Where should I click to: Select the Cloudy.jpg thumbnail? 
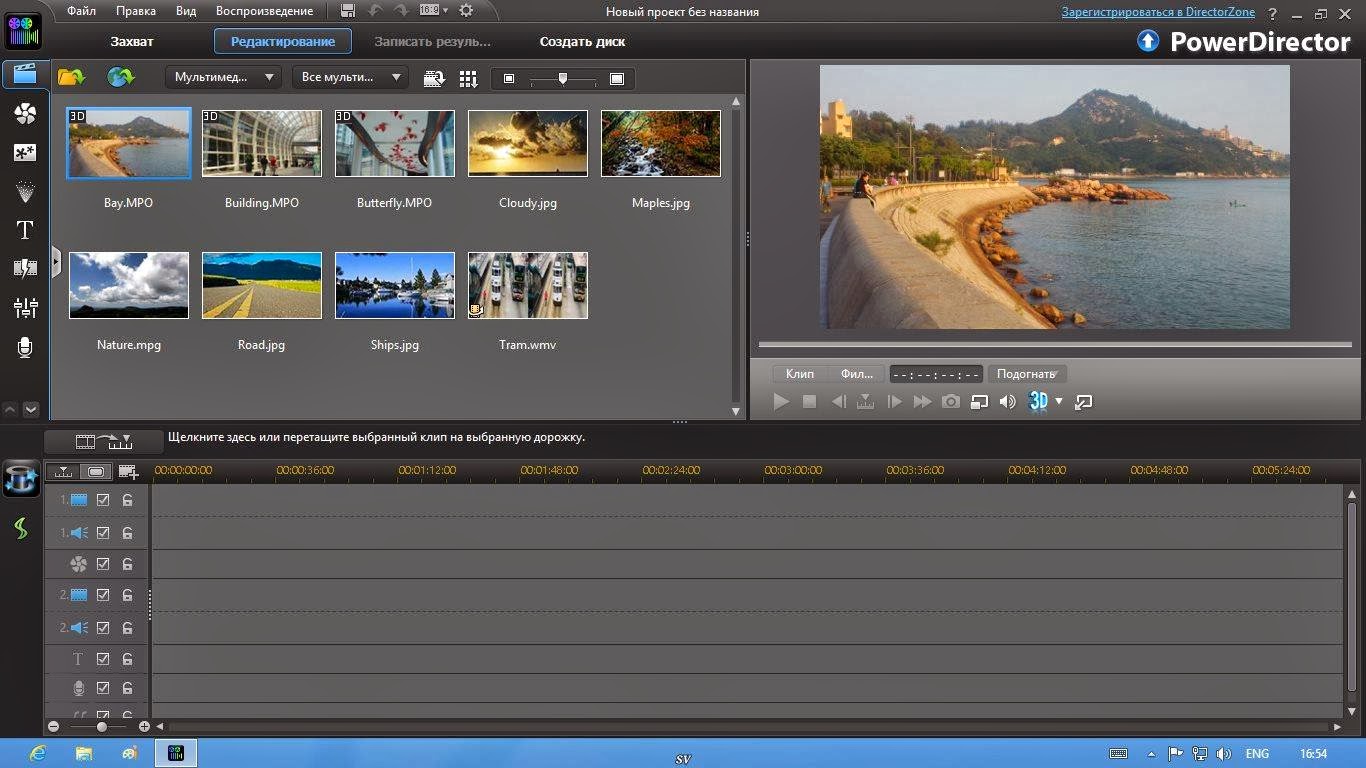click(x=527, y=144)
